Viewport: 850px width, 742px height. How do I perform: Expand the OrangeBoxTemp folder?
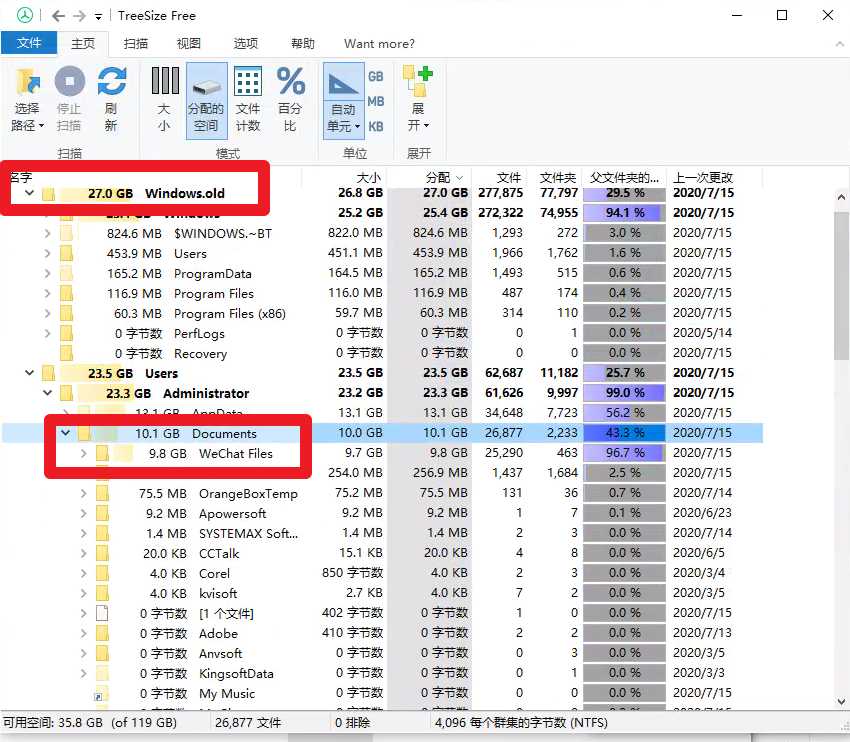[83, 494]
